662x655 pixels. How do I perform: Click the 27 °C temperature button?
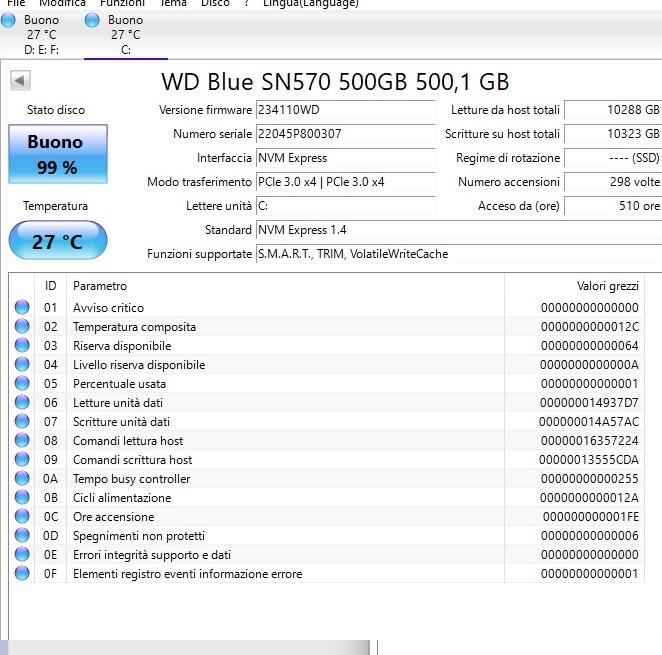coord(58,240)
